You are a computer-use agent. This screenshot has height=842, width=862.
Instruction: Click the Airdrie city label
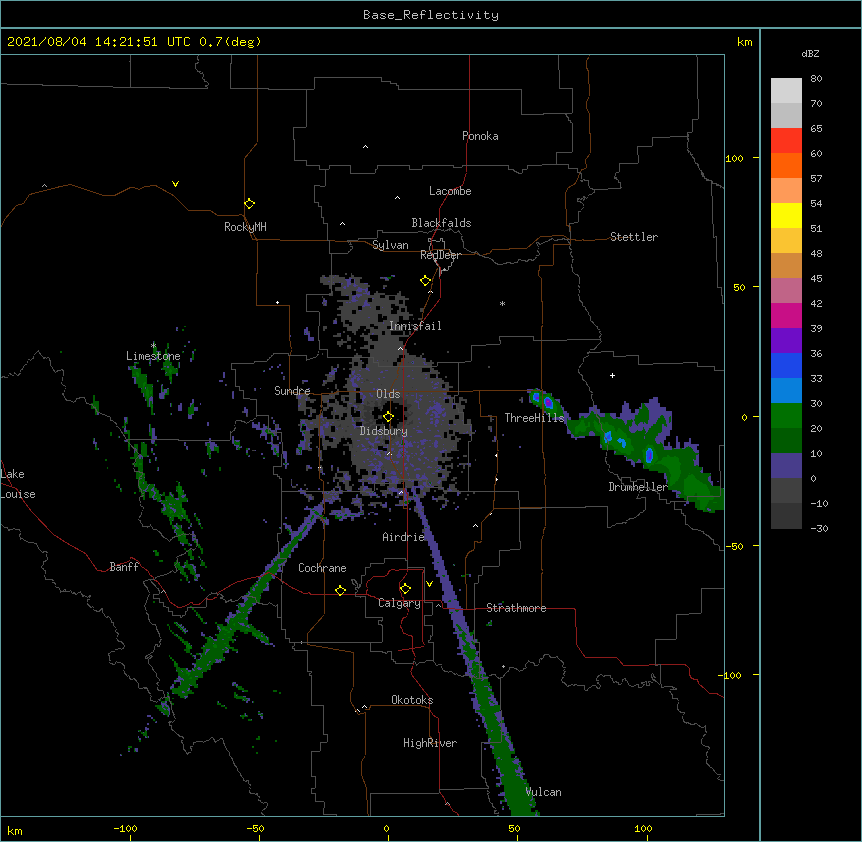[x=403, y=537]
